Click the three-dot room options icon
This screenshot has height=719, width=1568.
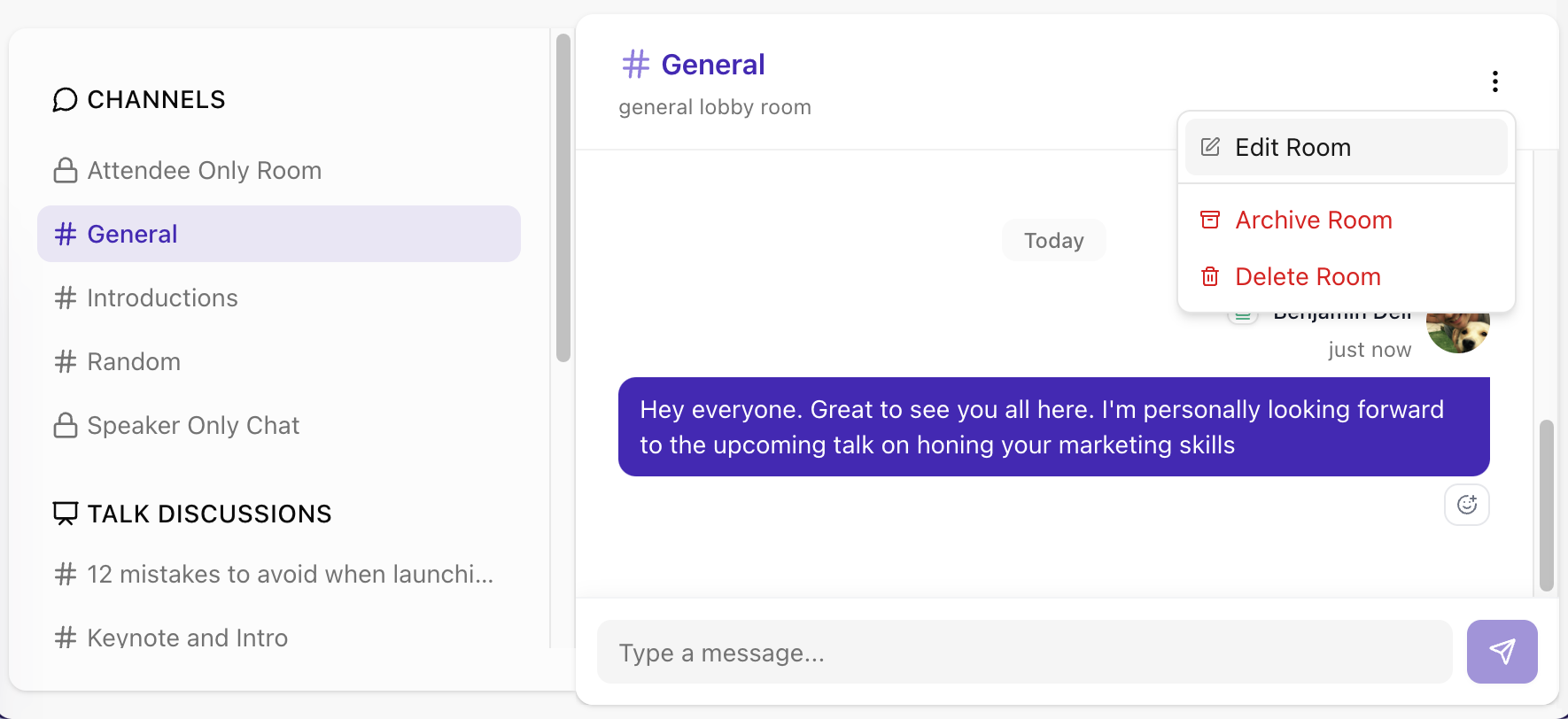tap(1495, 81)
